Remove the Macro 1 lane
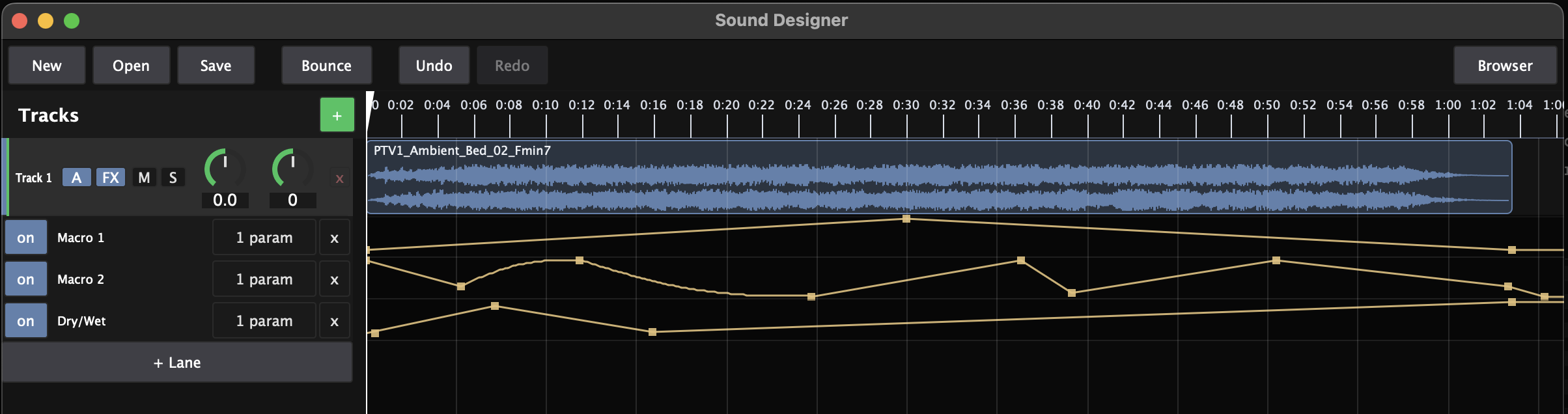1568x414 pixels. click(335, 238)
